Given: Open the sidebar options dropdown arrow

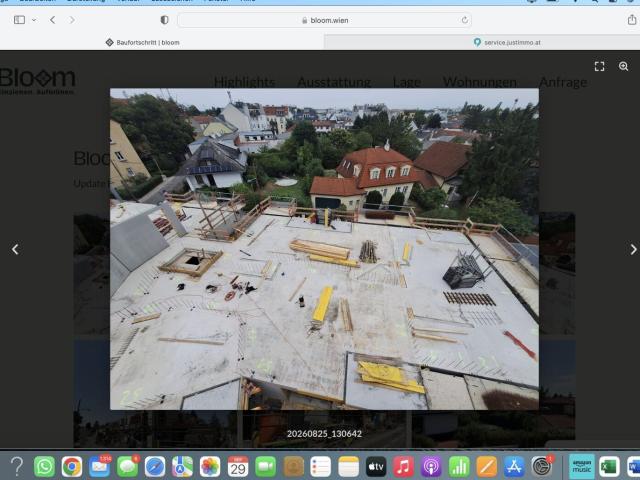Looking at the screenshot, I should pyautogui.click(x=34, y=20).
